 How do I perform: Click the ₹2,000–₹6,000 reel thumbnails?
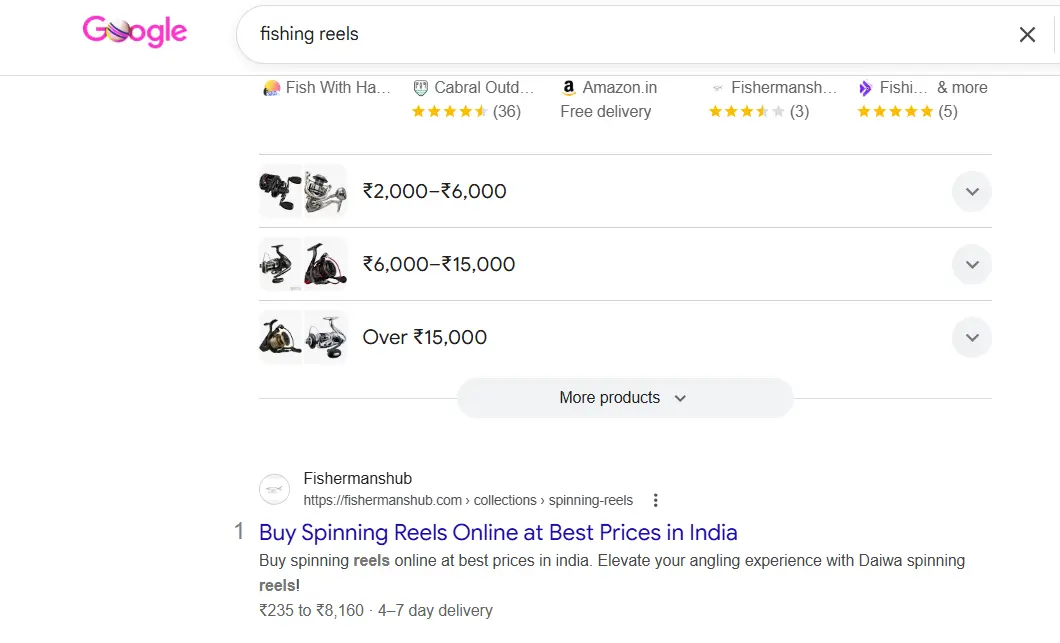(302, 191)
